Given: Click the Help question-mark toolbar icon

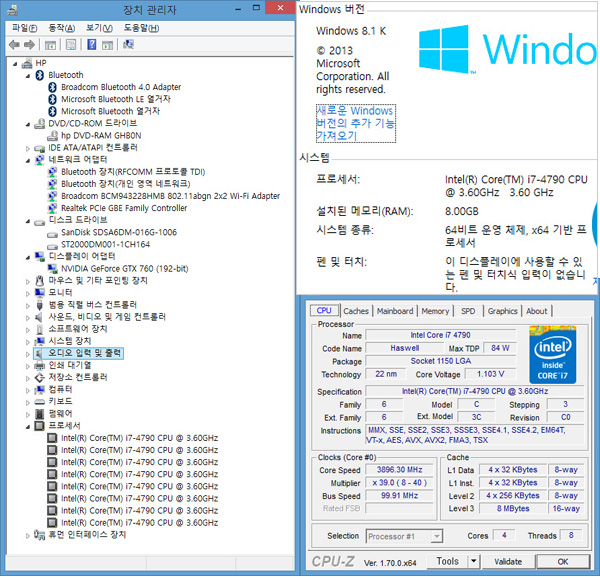Looking at the screenshot, I should (x=91, y=45).
